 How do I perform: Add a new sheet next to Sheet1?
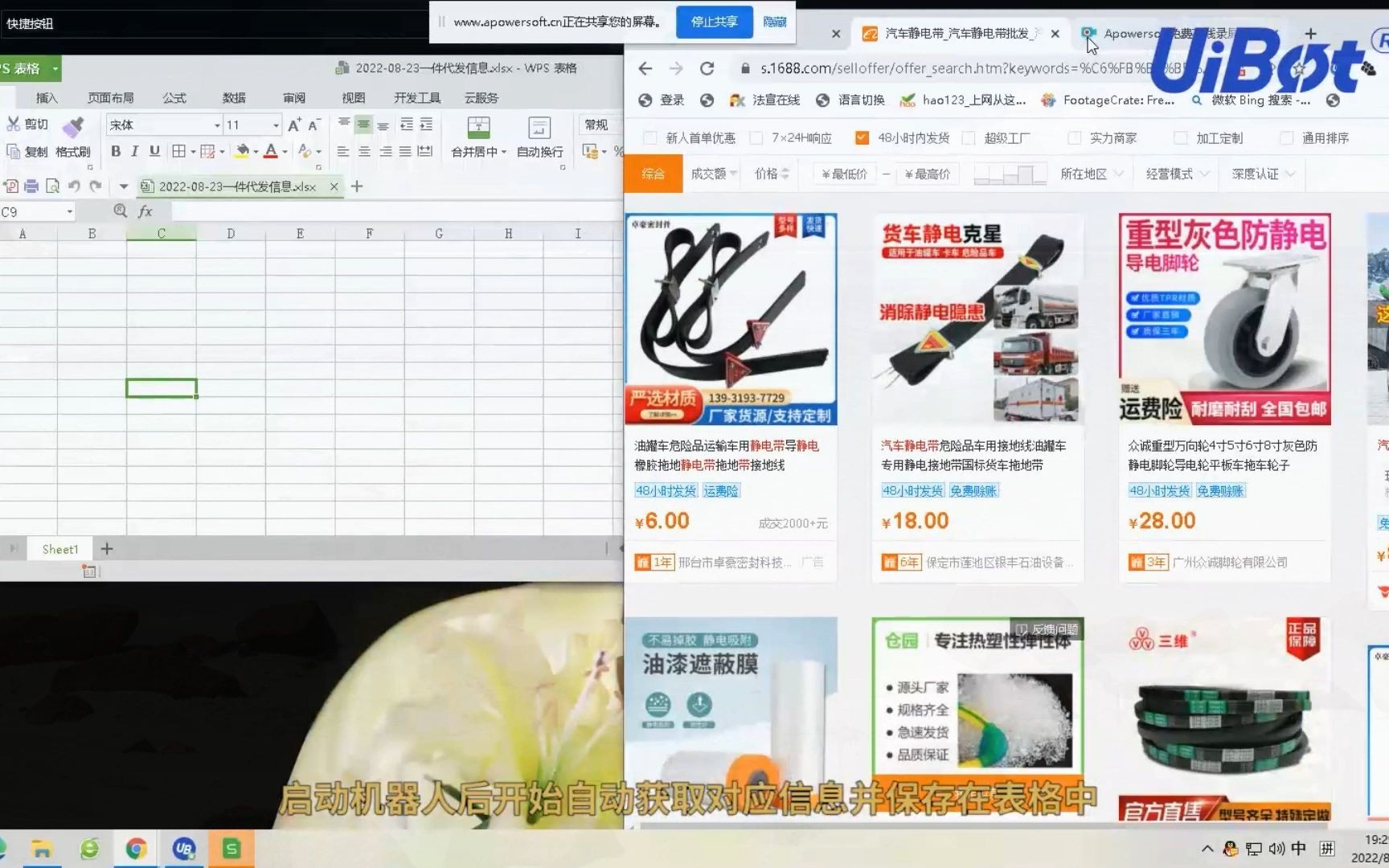coord(107,549)
